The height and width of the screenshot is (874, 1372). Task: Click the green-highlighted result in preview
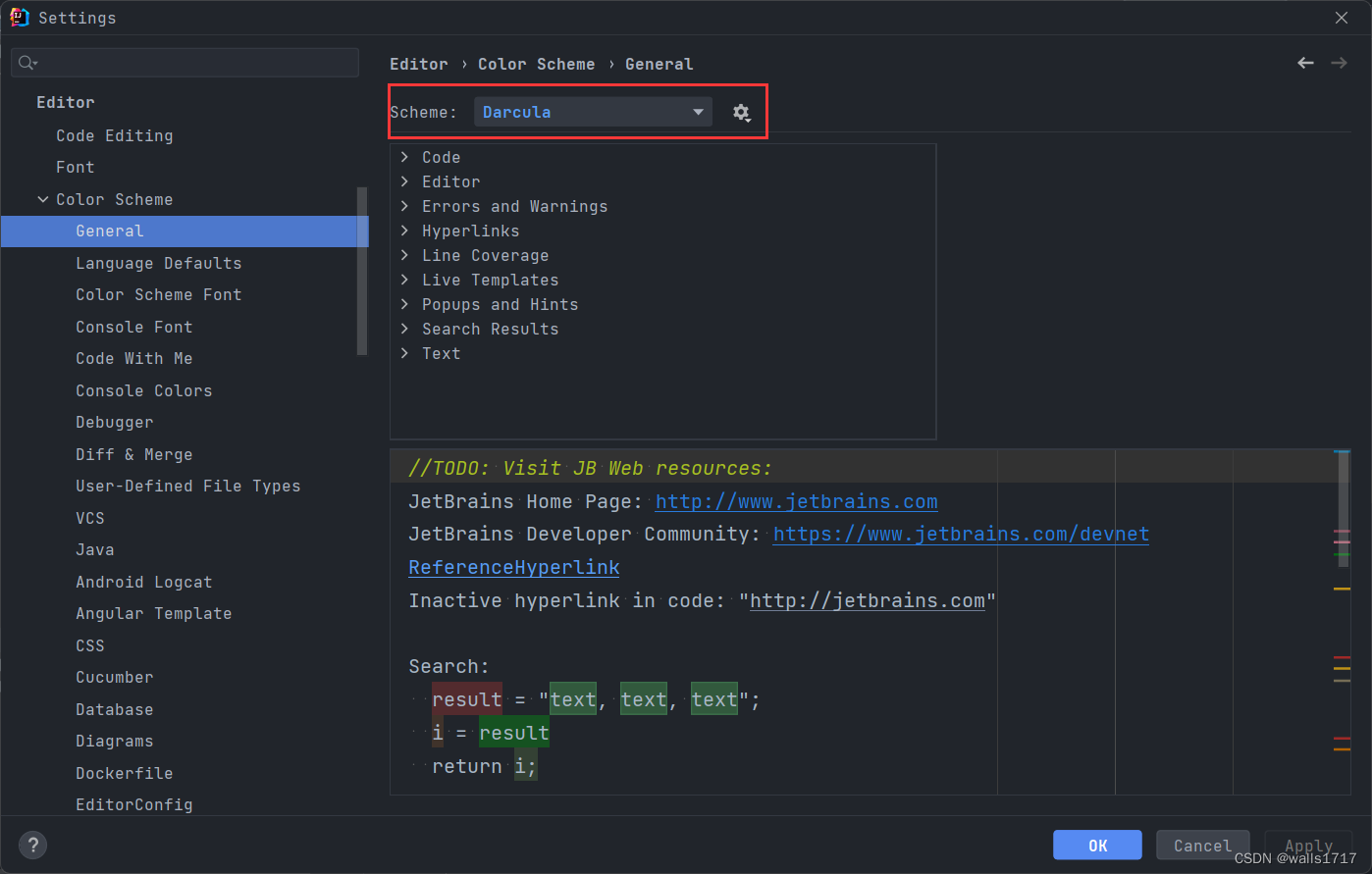[514, 733]
